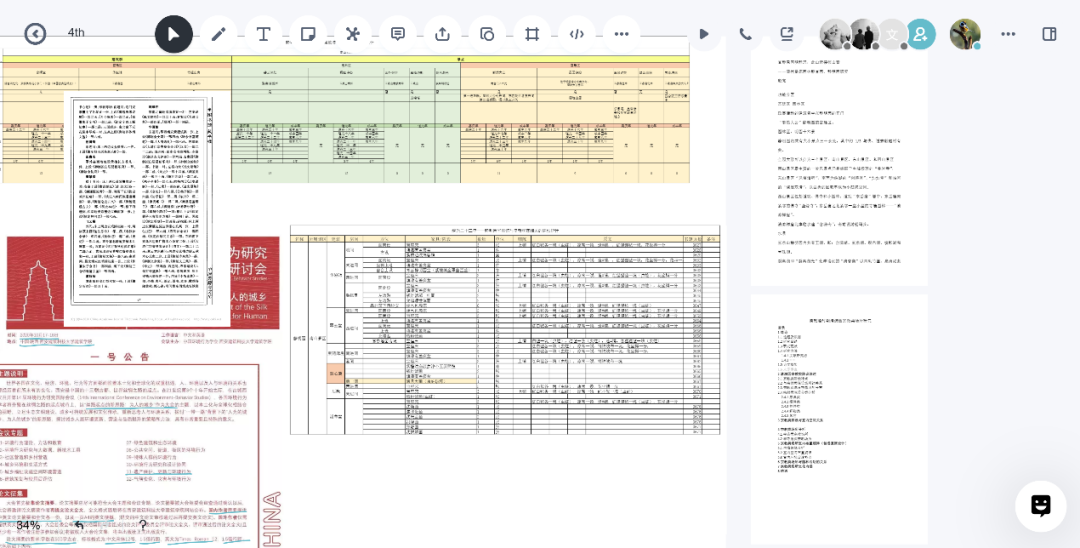Image resolution: width=1080 pixels, height=548 pixels.
Task: Open the mind map tool
Action: (352, 34)
